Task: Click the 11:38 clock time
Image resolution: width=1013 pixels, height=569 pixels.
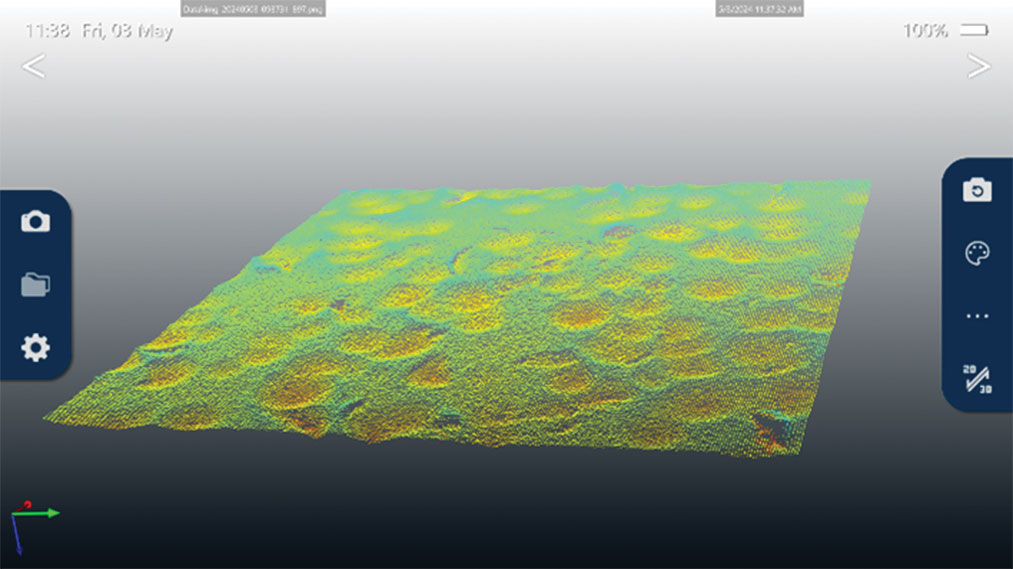Action: coord(47,31)
